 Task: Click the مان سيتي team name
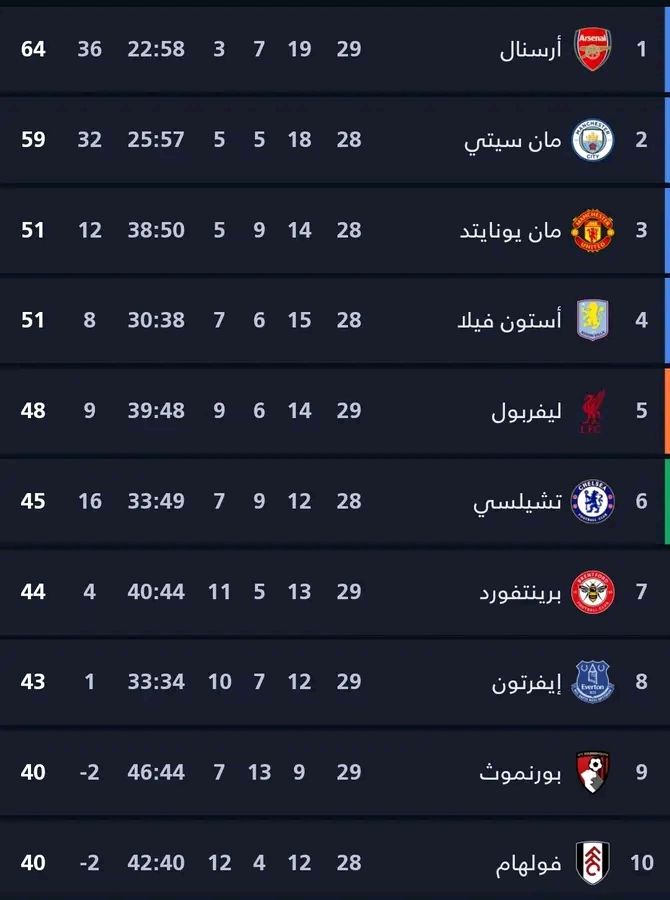coord(512,140)
